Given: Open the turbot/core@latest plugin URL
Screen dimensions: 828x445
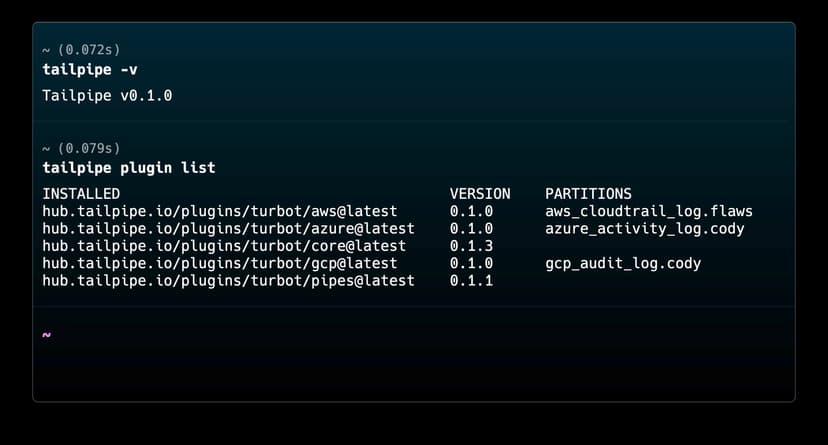Looking at the screenshot, I should pos(223,246).
